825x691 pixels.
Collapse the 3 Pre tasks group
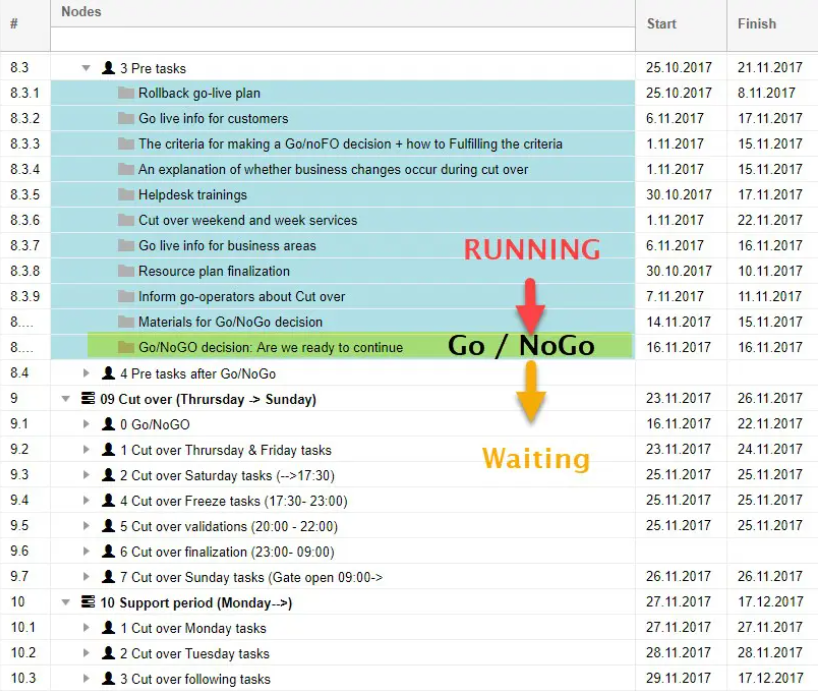click(x=87, y=68)
